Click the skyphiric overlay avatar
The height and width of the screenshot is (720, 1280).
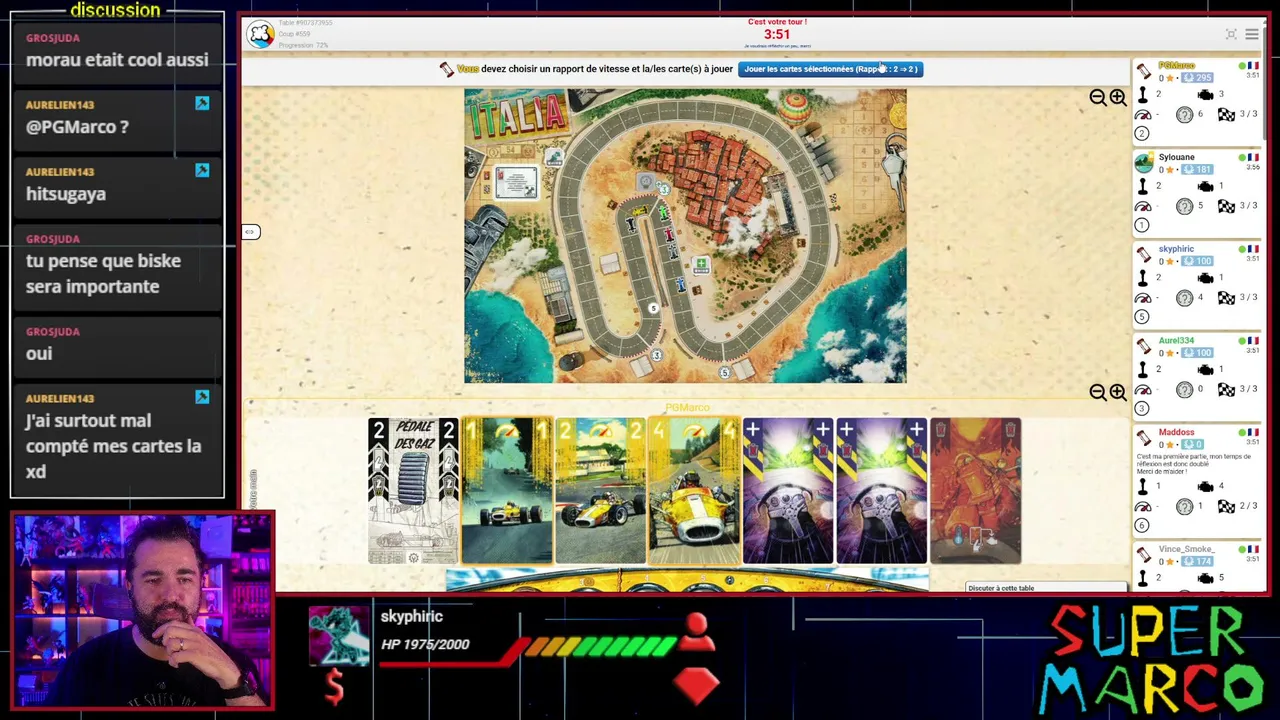tap(339, 636)
